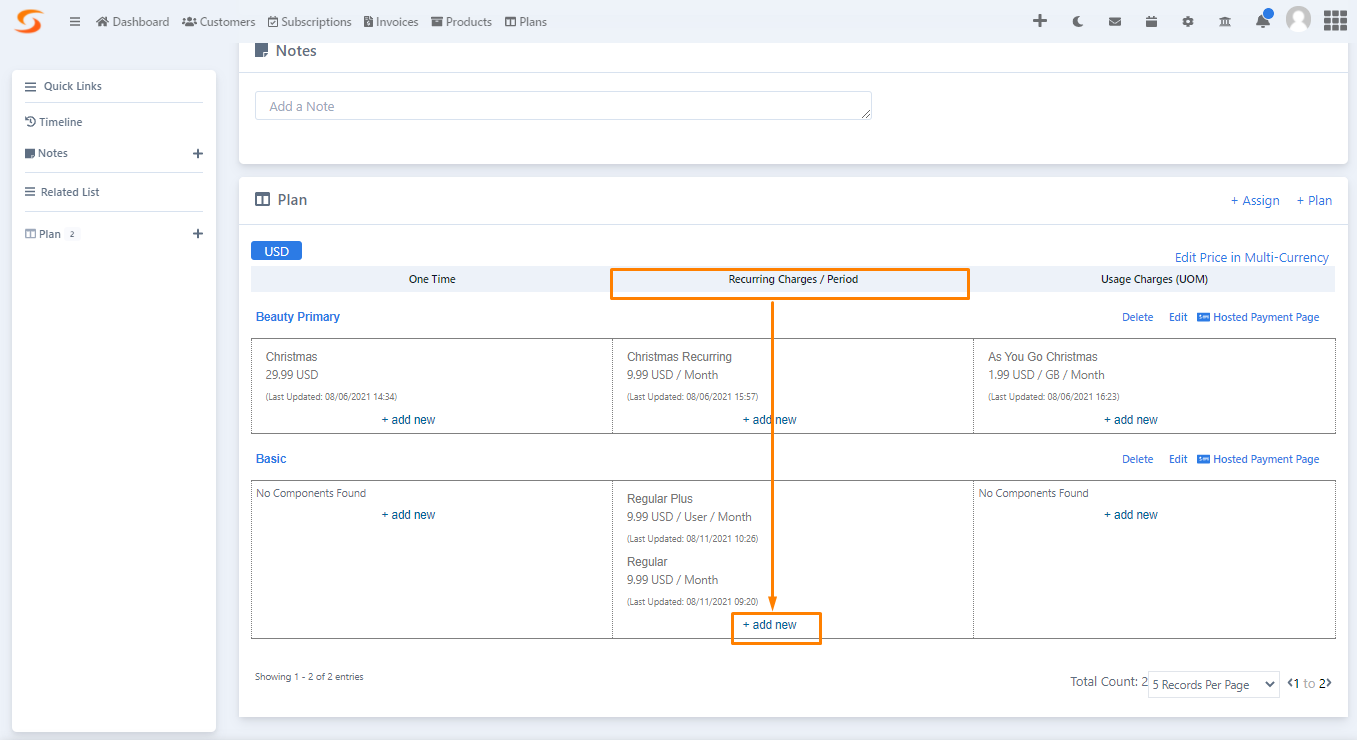
Task: Open the calendar icon in the top bar
Action: click(1151, 20)
